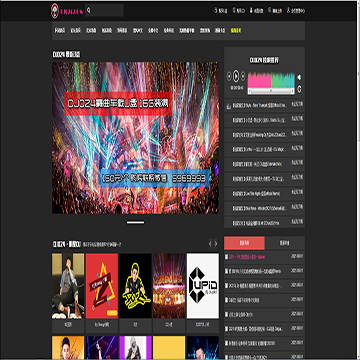Switch to the dark tab beside the red tab

point(285,243)
